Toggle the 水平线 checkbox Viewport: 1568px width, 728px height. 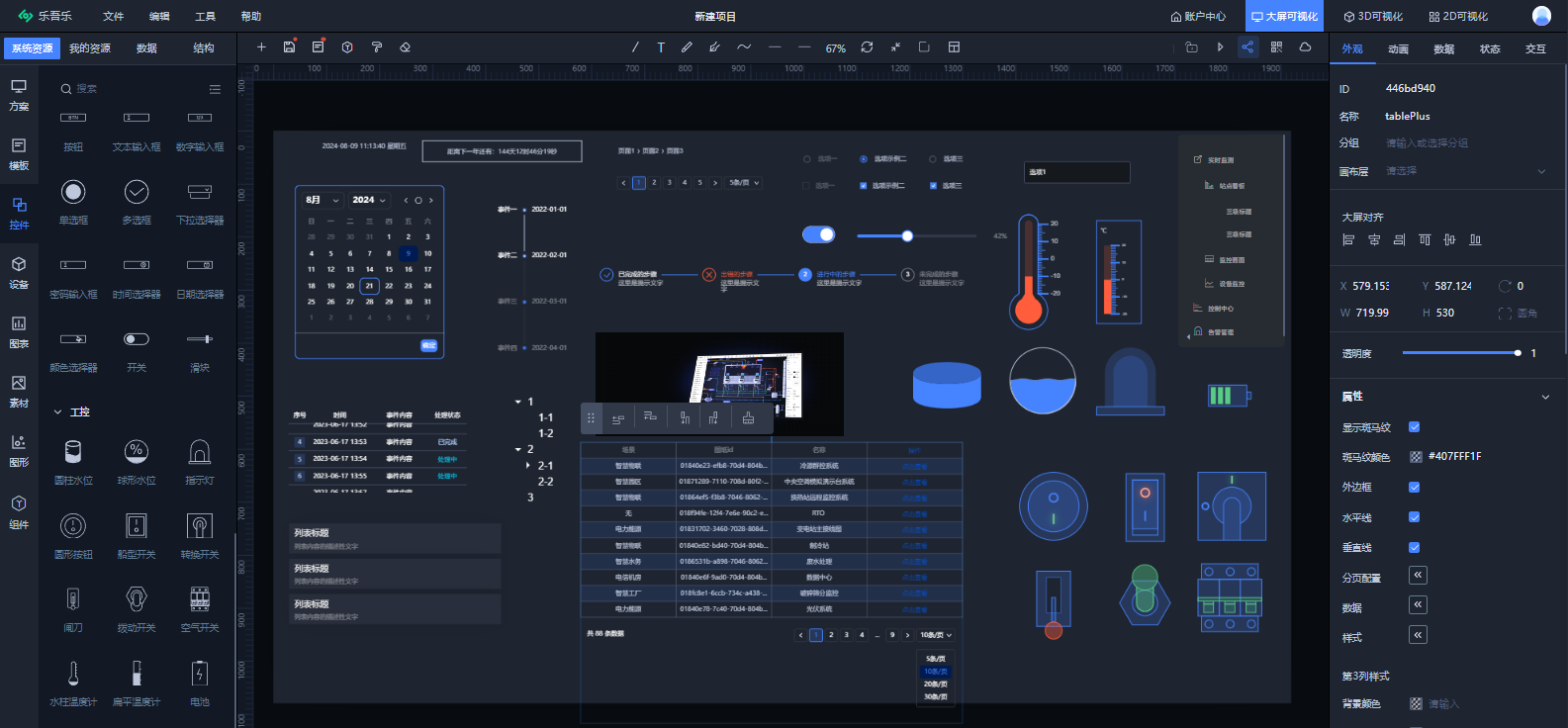(1415, 517)
